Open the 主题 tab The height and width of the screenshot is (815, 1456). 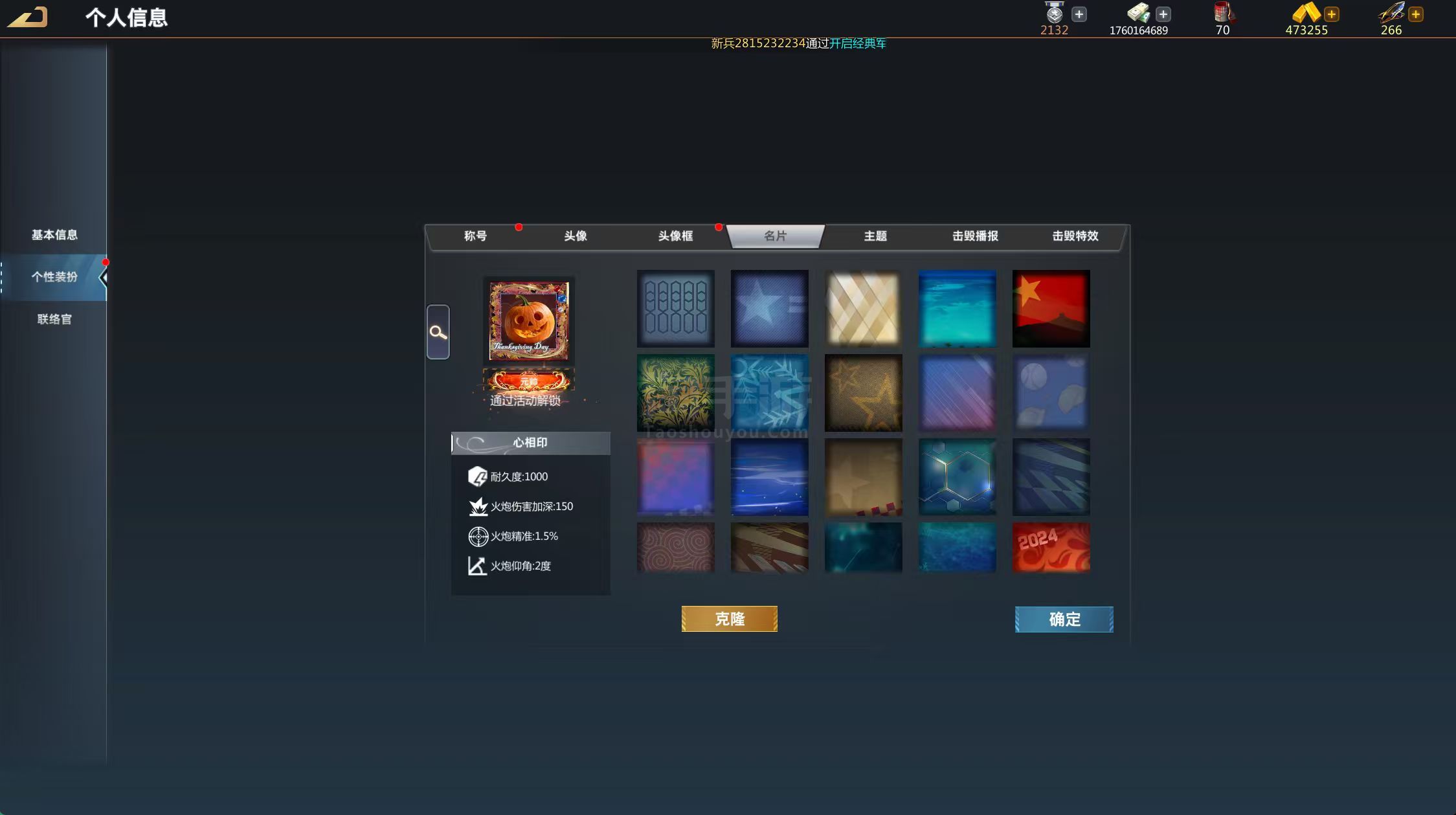pos(875,236)
